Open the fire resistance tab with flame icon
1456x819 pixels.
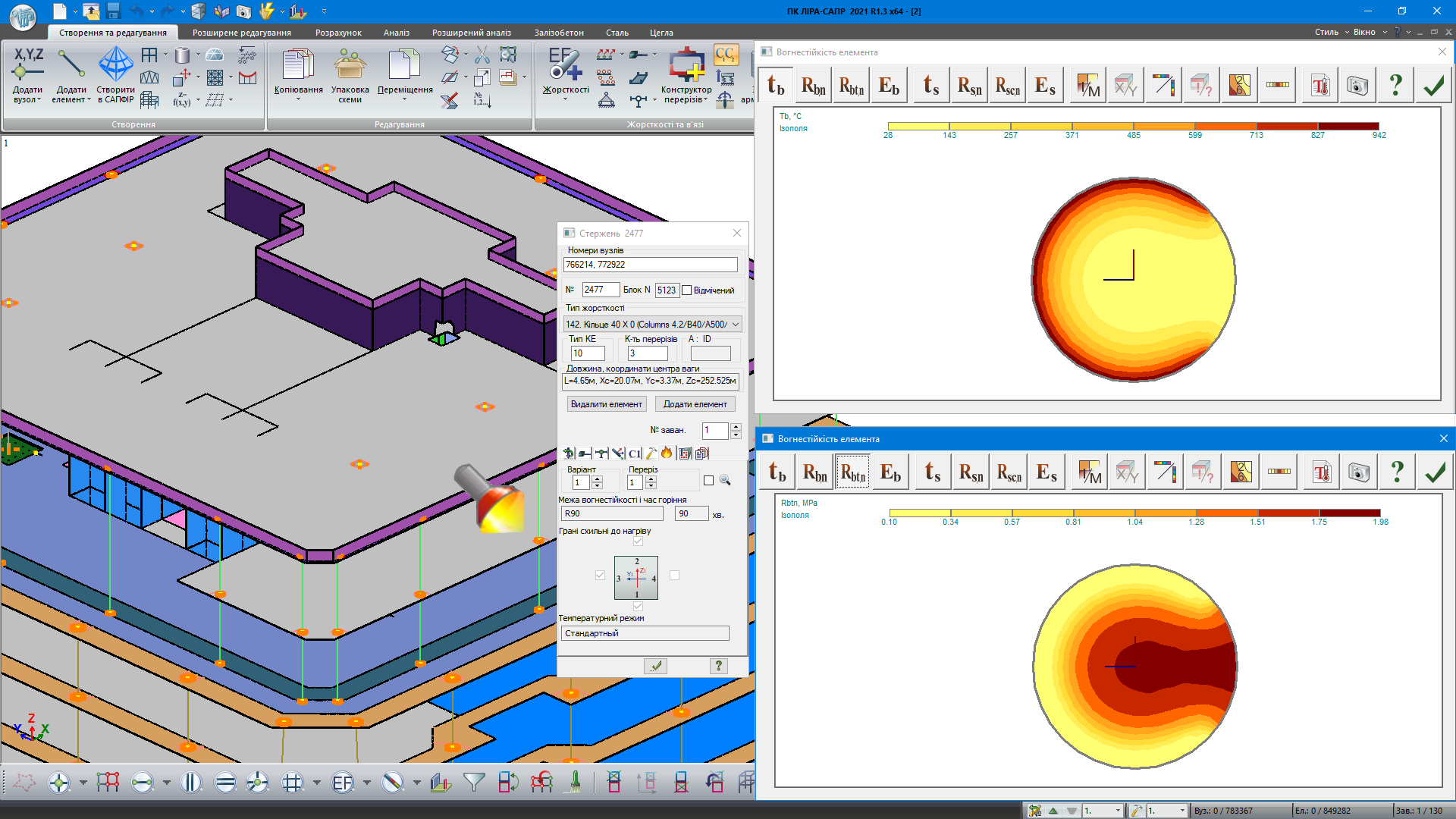(667, 453)
